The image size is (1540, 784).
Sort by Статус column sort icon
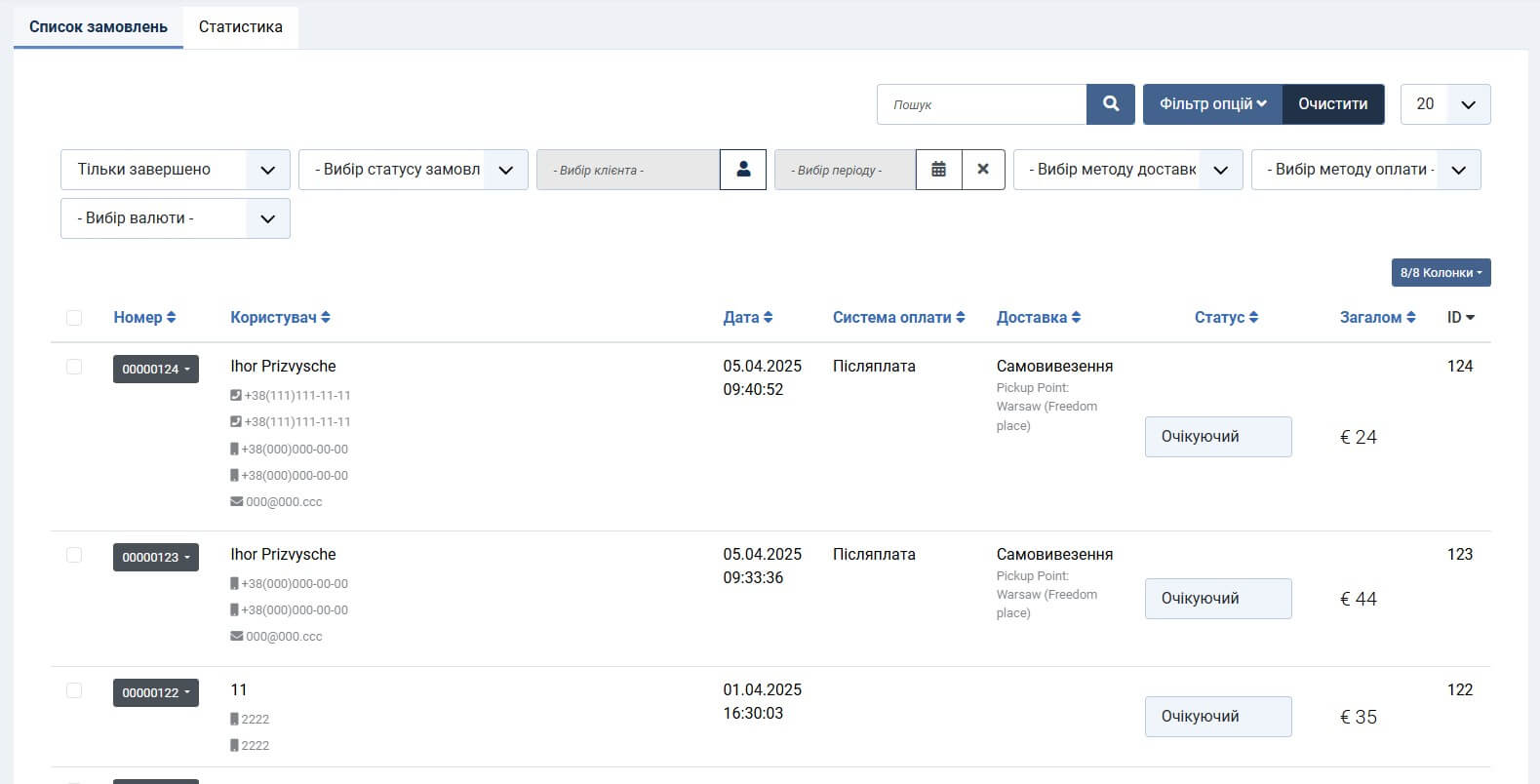click(1253, 318)
